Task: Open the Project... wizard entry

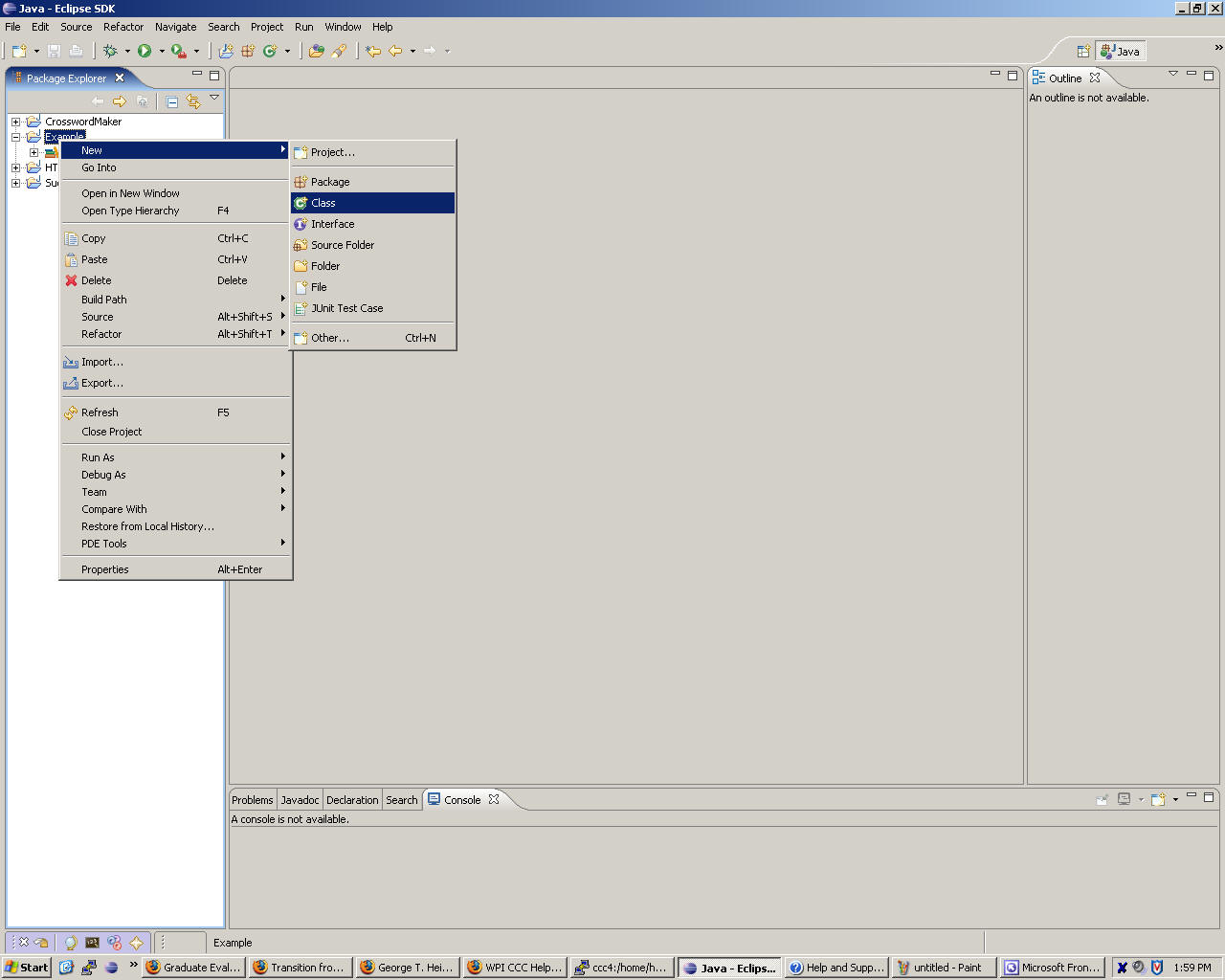Action: [x=372, y=152]
